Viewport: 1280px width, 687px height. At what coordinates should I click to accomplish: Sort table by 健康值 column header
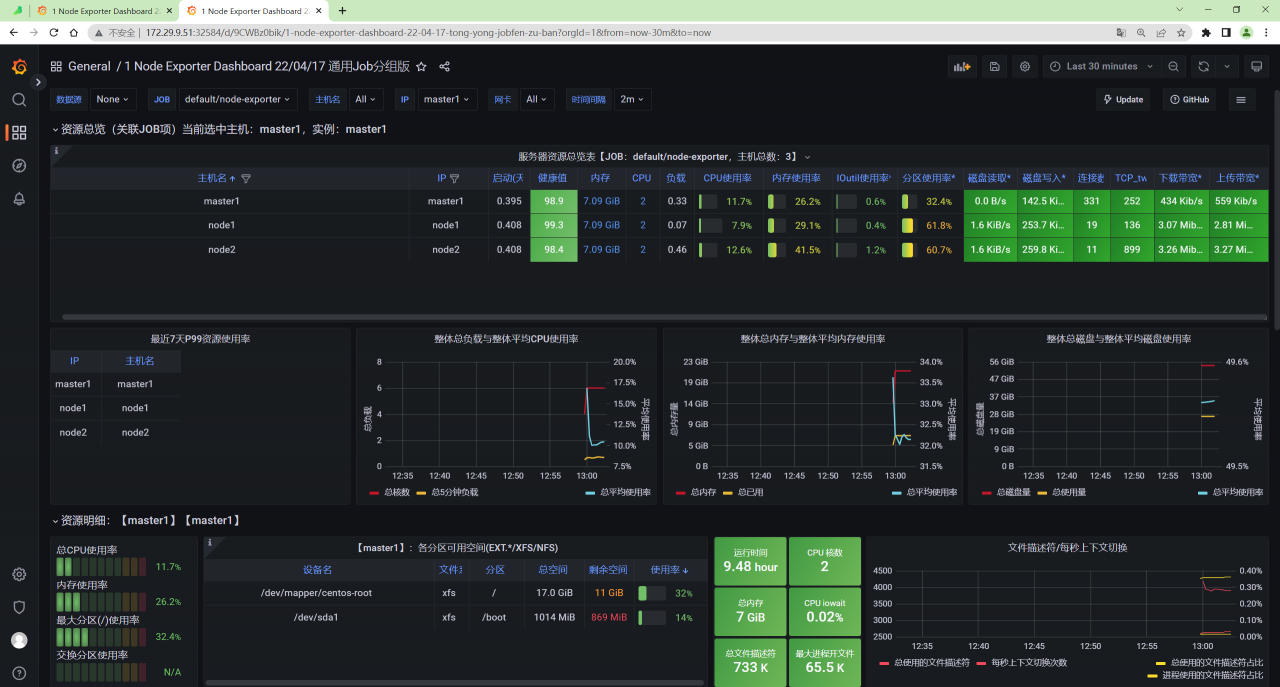(x=553, y=178)
